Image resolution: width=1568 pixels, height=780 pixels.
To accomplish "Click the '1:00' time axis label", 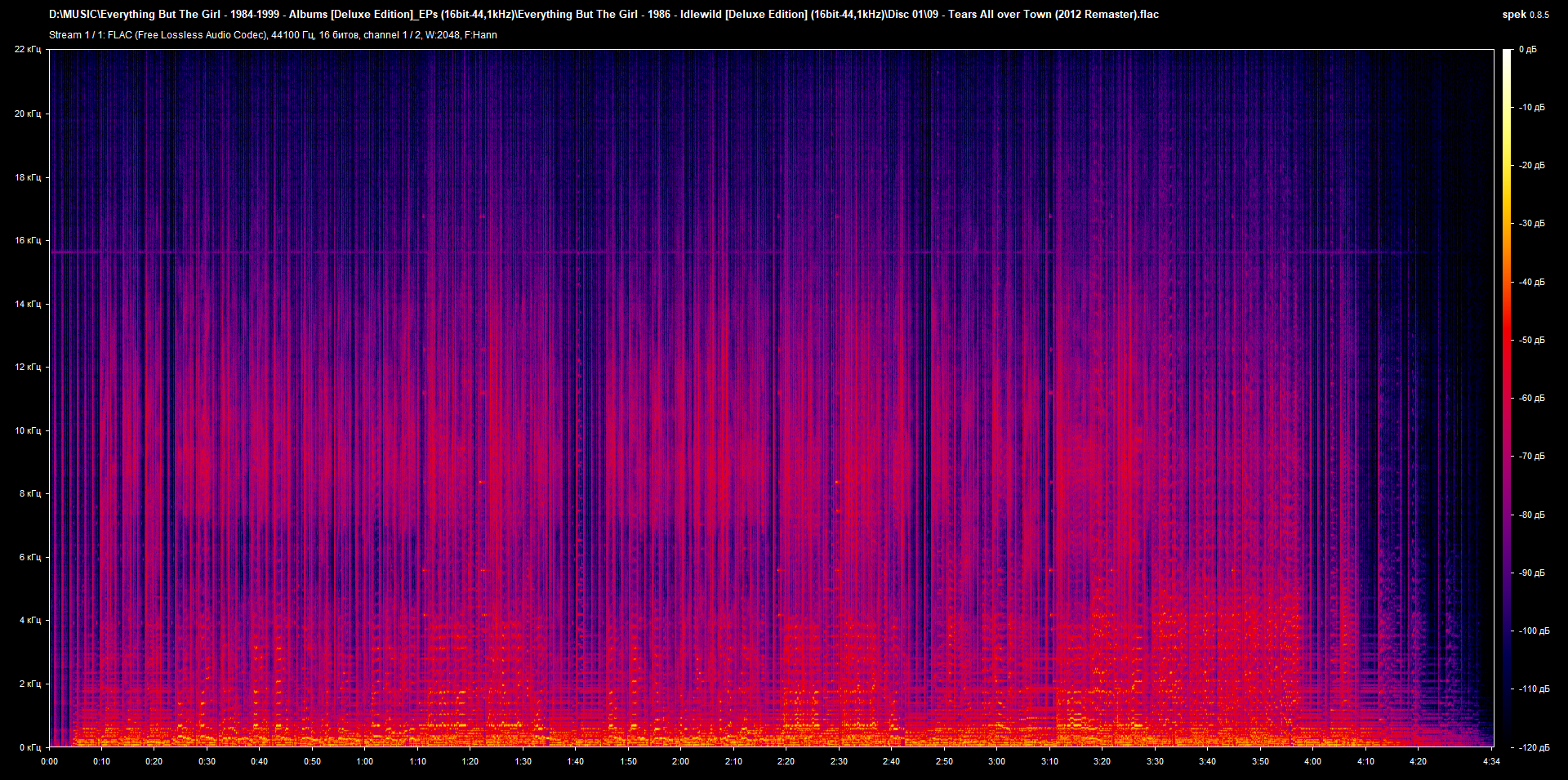I will pos(365,761).
